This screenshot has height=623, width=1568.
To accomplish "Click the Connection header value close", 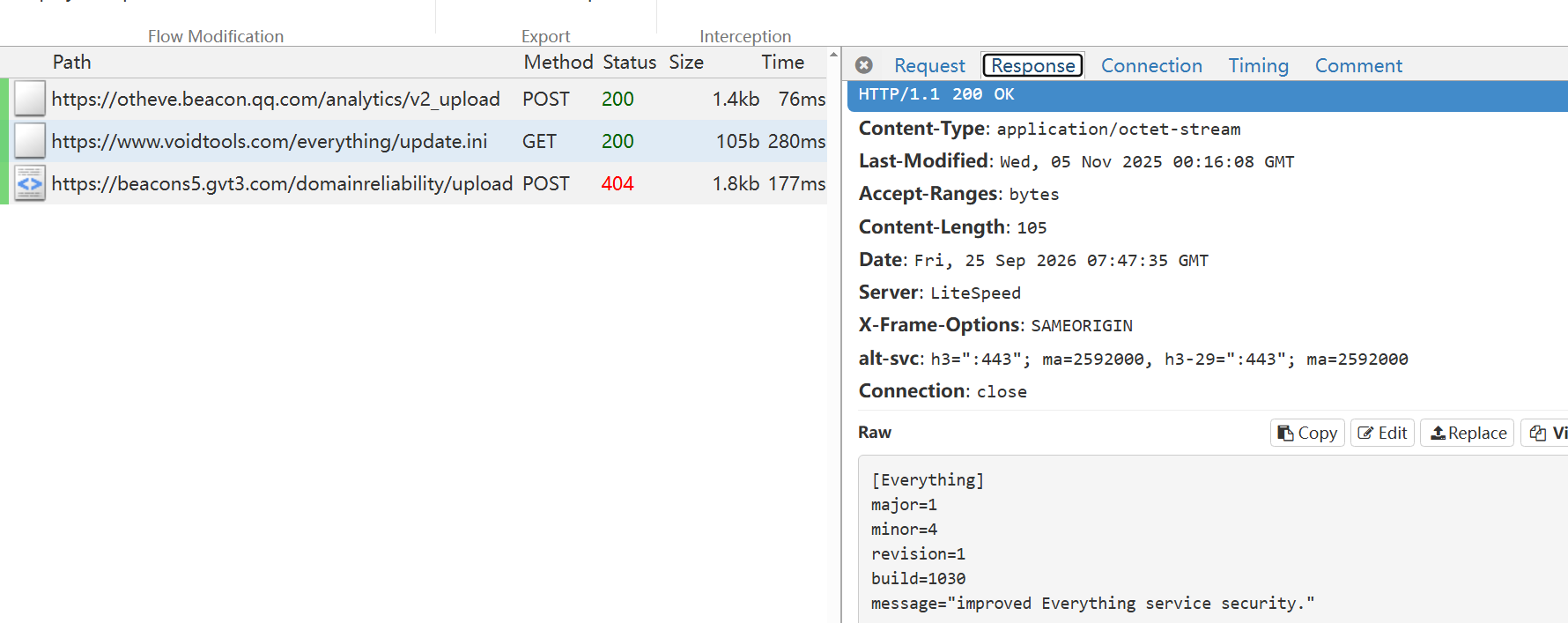I will [x=1002, y=392].
